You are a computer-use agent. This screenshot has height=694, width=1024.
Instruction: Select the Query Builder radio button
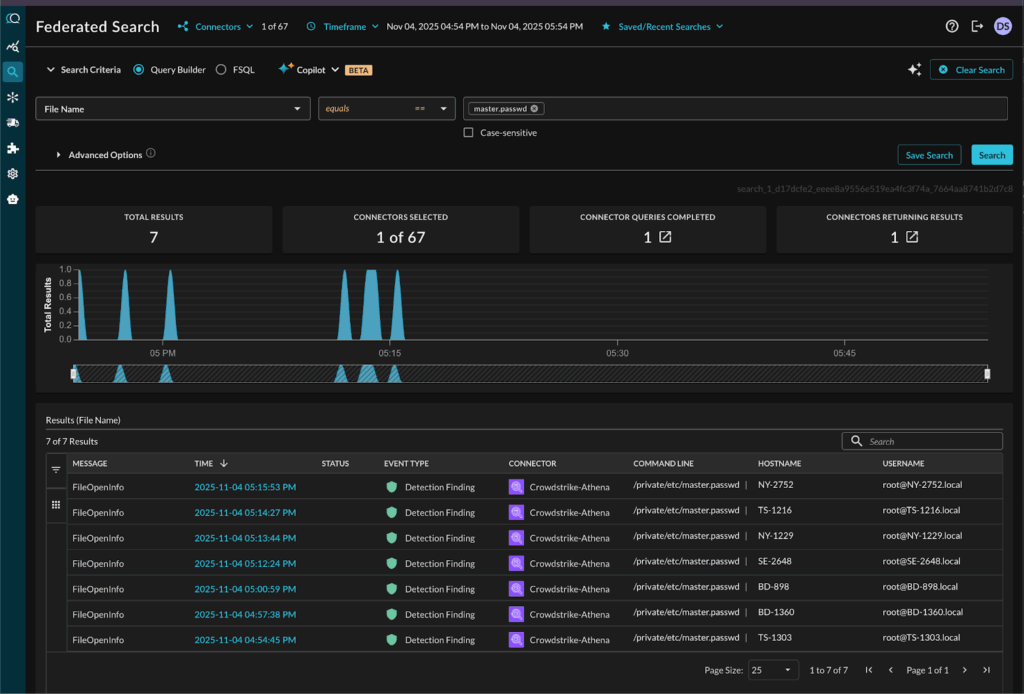click(x=139, y=70)
